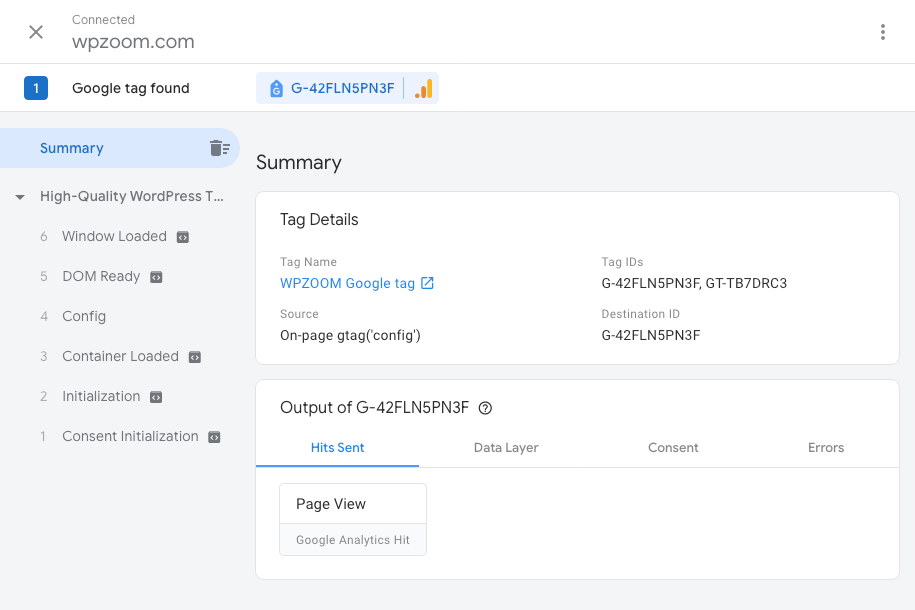Click the code icon beside DOM Ready
The height and width of the screenshot is (610, 915).
(156, 277)
